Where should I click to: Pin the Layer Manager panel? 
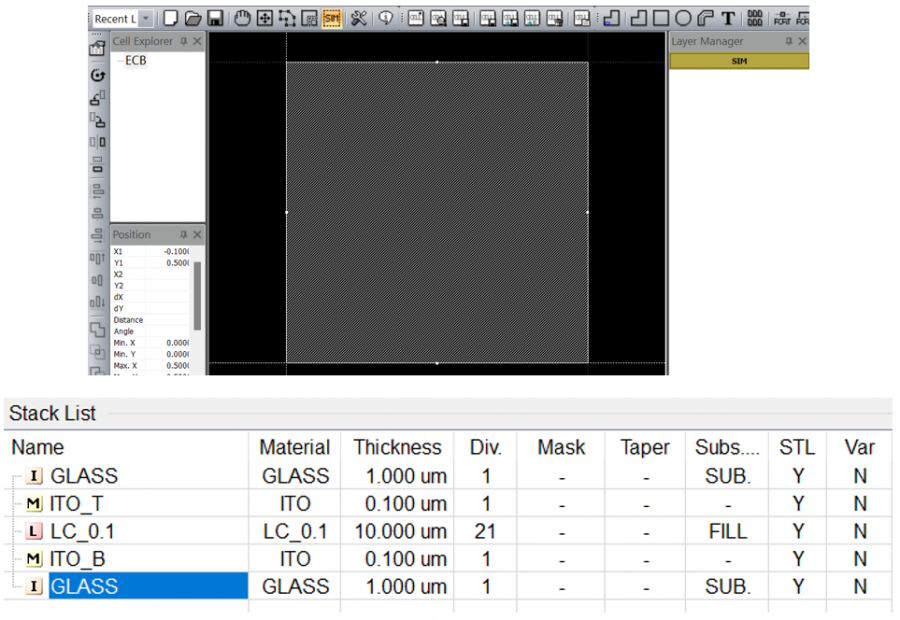789,41
